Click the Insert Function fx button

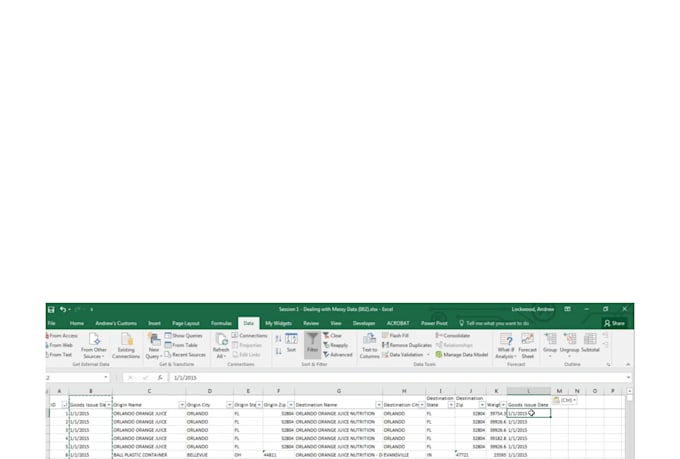pyautogui.click(x=160, y=377)
